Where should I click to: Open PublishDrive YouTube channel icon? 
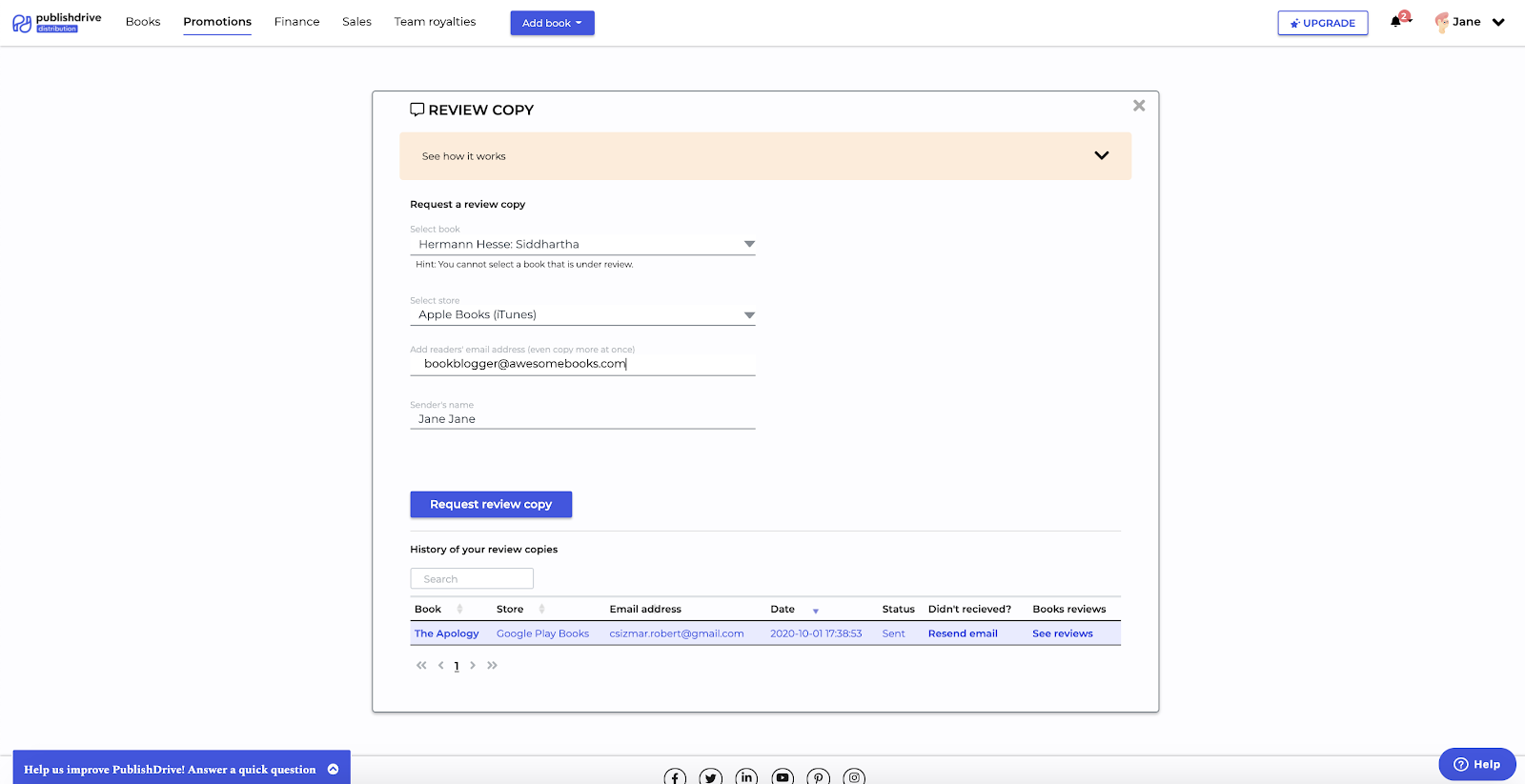click(x=783, y=777)
